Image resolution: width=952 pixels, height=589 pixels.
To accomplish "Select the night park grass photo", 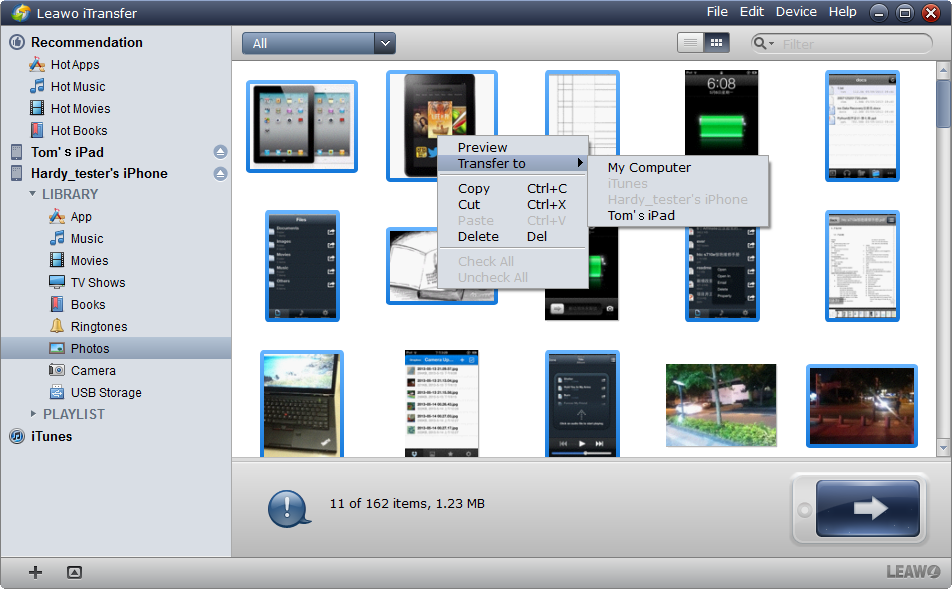I will [x=721, y=405].
